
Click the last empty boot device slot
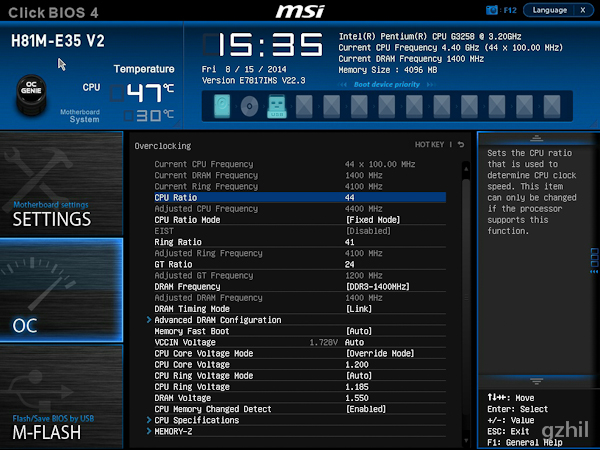pyautogui.click(x=552, y=106)
